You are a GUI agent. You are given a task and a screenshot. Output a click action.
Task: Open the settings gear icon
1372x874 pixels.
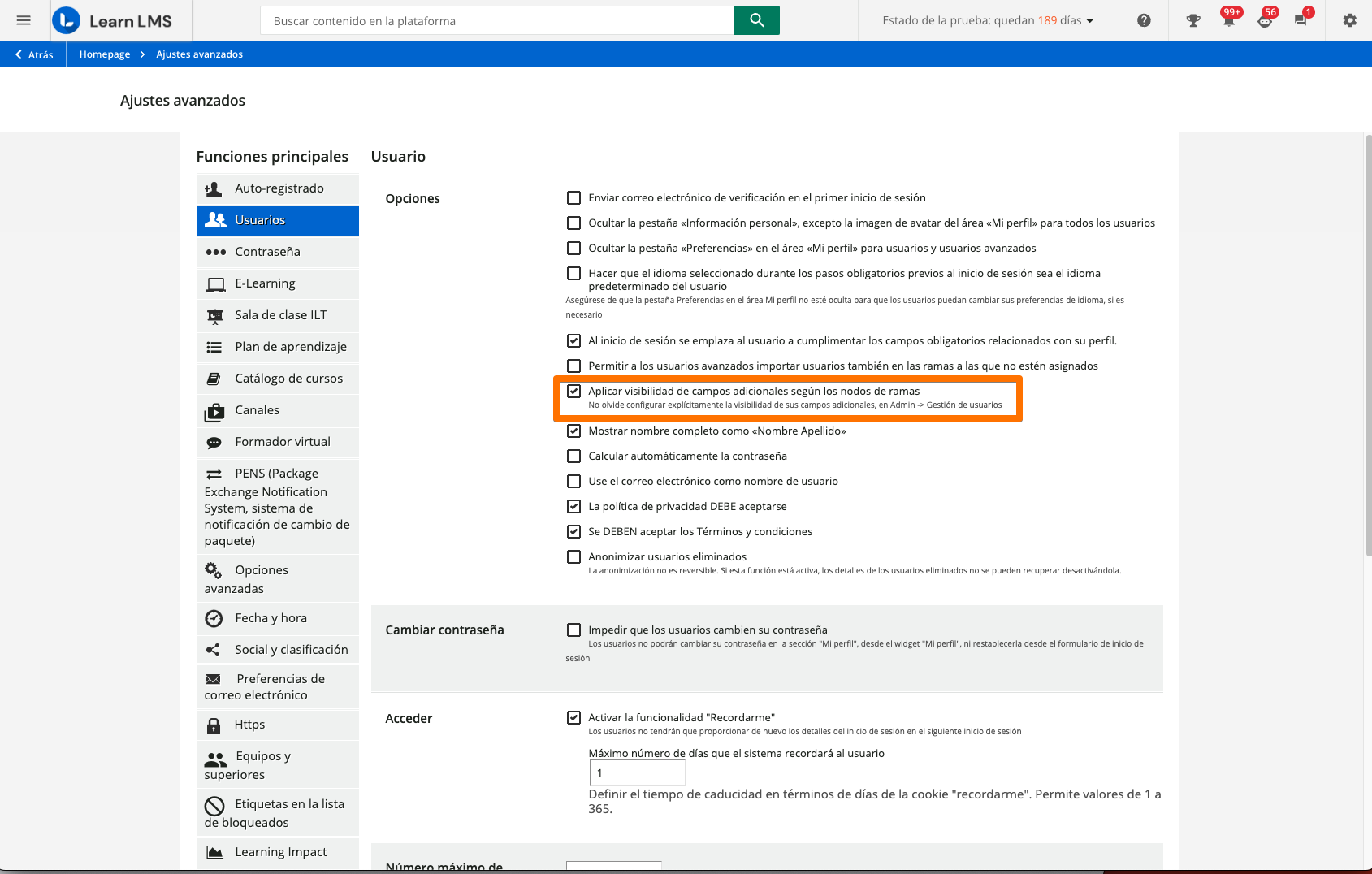[1349, 21]
